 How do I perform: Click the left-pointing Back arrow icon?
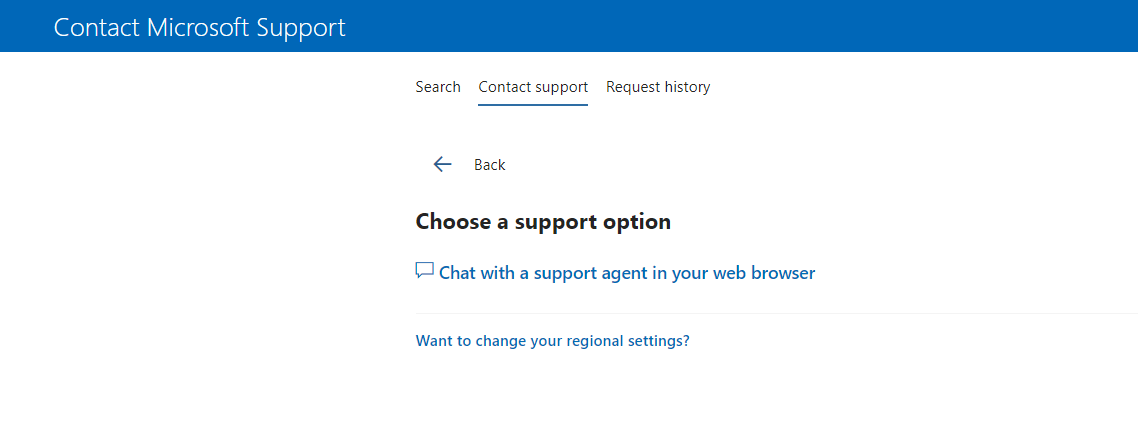pyautogui.click(x=442, y=164)
